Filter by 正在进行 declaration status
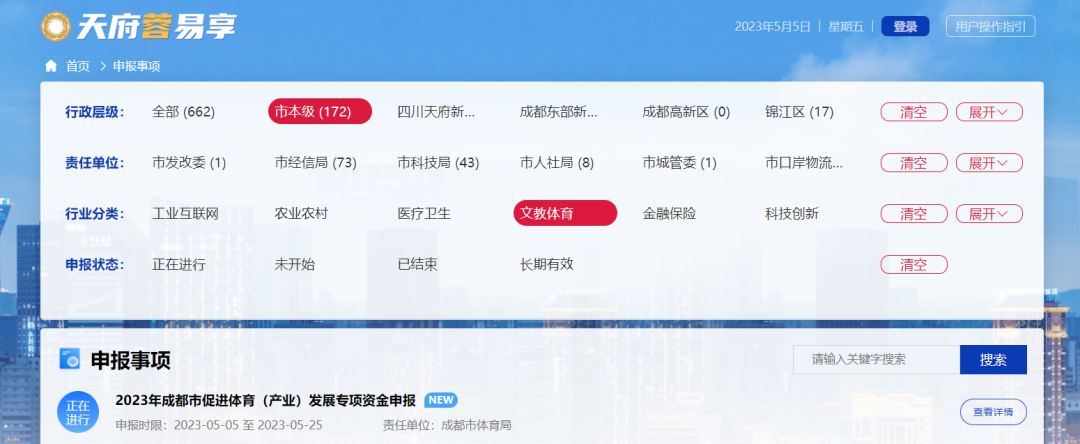Image resolution: width=1080 pixels, height=444 pixels. tap(179, 265)
